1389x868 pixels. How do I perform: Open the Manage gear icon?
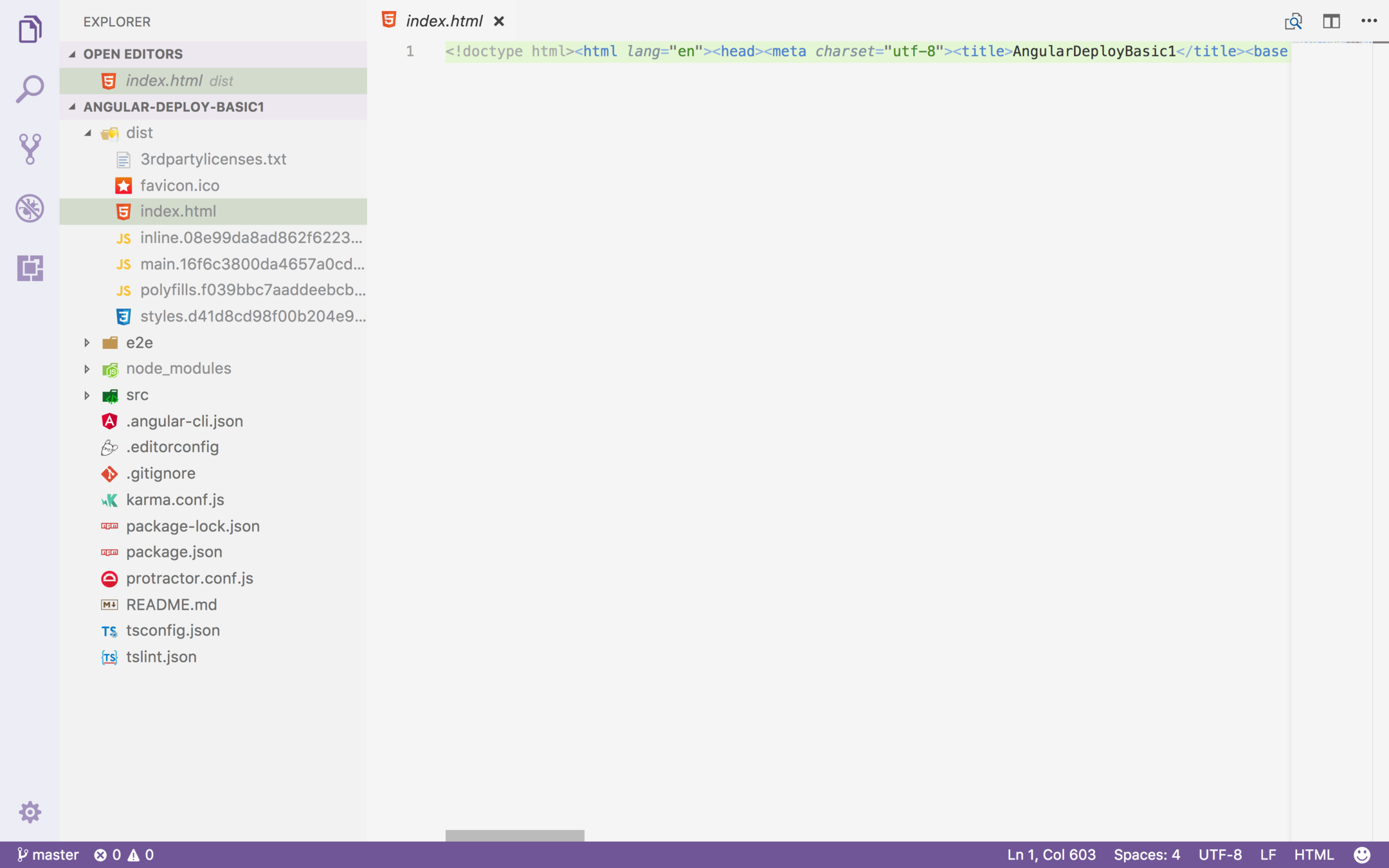click(x=30, y=812)
